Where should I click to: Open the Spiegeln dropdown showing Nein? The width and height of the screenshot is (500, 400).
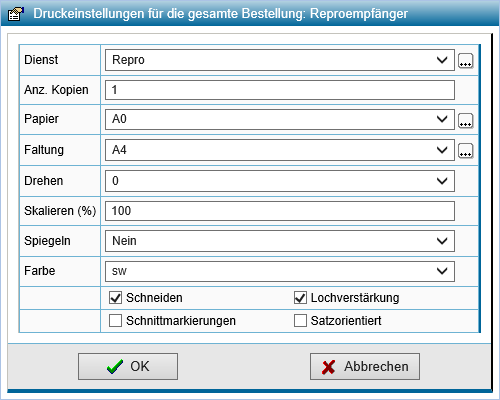click(x=280, y=241)
